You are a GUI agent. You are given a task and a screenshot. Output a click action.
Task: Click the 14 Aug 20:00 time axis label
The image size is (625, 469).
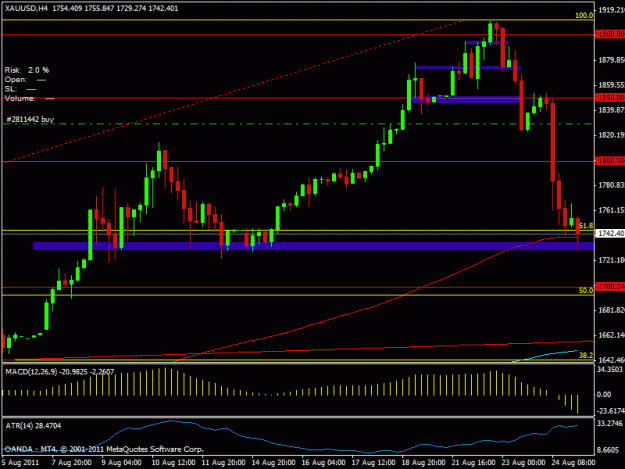click(273, 463)
